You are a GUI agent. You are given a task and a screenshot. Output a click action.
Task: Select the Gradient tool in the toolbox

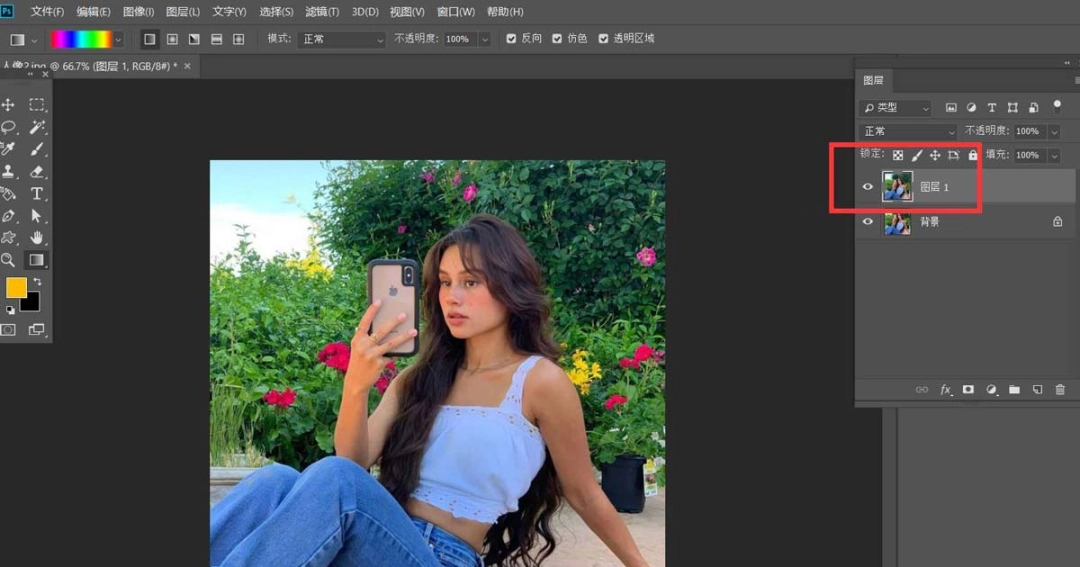pyautogui.click(x=37, y=260)
